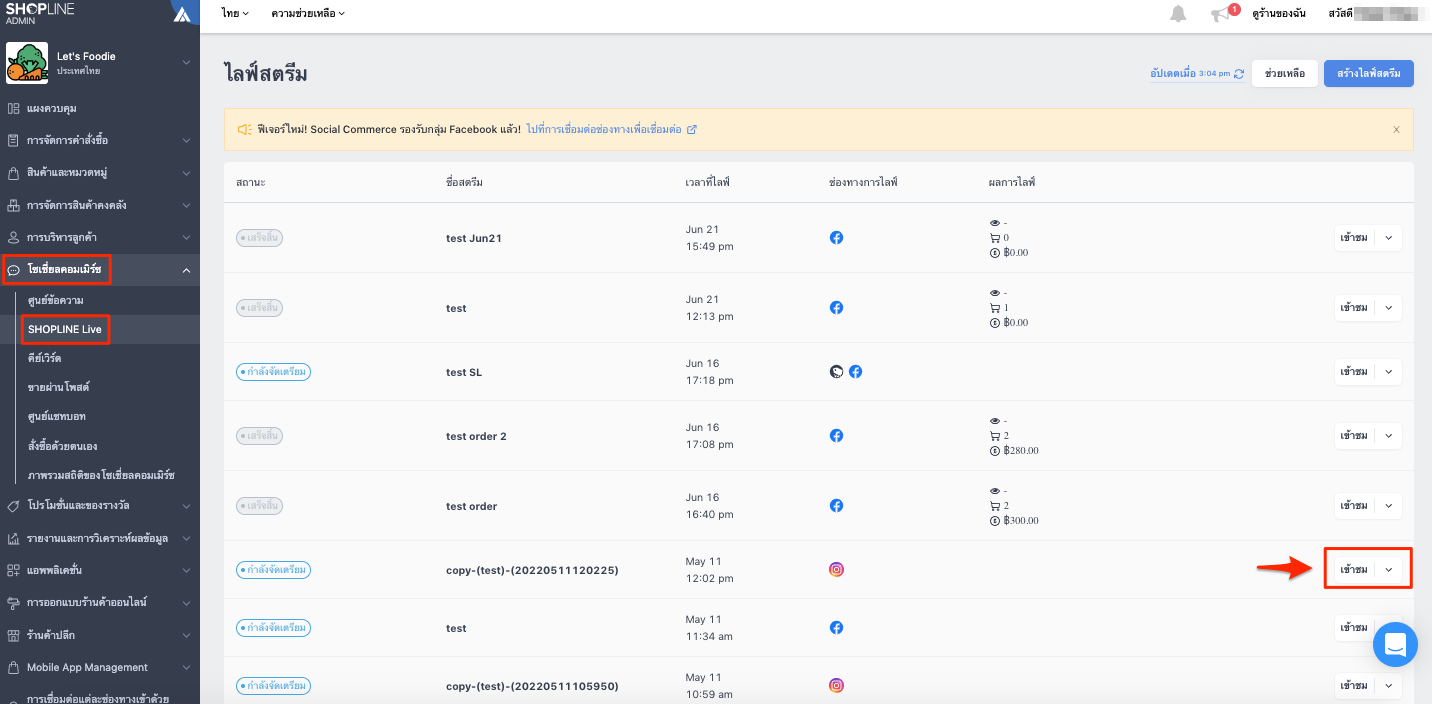Open external link icon in yellow banner

click(692, 130)
